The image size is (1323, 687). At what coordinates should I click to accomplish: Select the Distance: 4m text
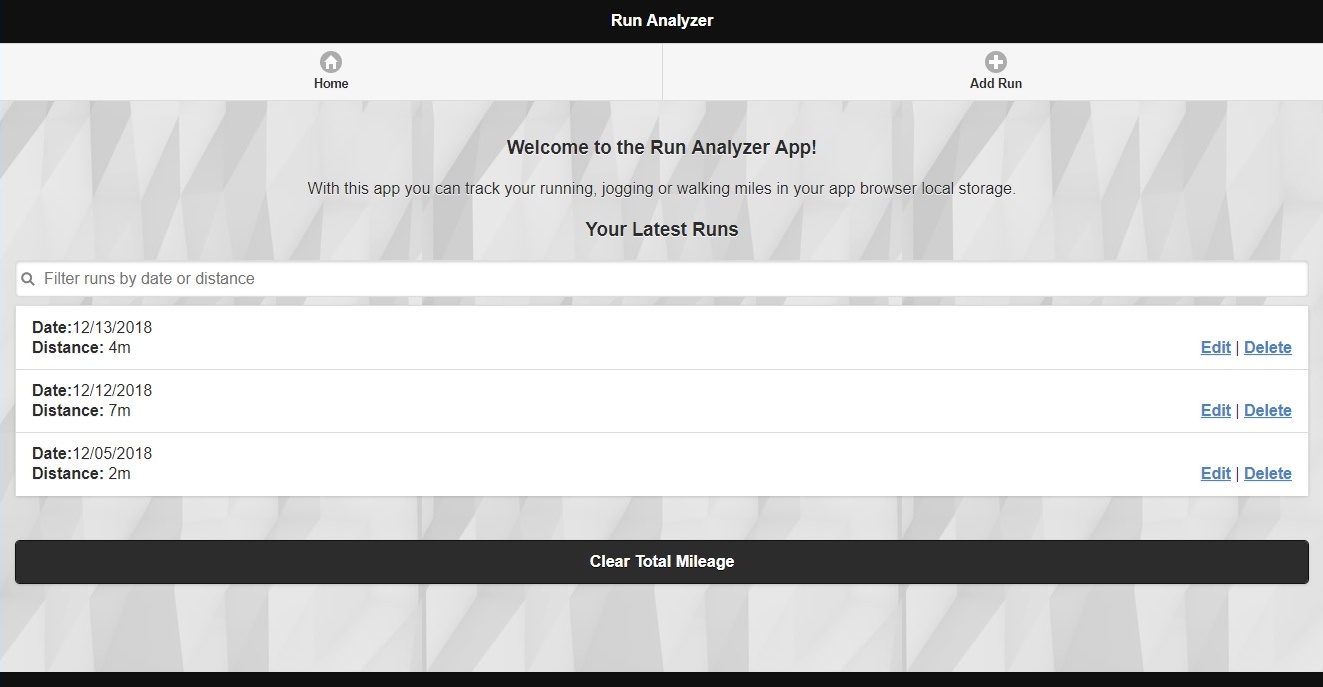81,348
